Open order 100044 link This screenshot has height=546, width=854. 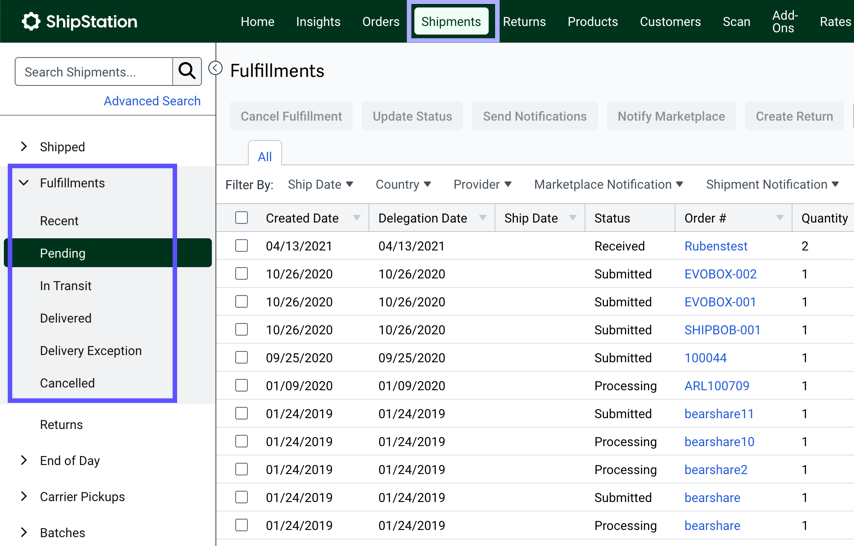pos(705,358)
